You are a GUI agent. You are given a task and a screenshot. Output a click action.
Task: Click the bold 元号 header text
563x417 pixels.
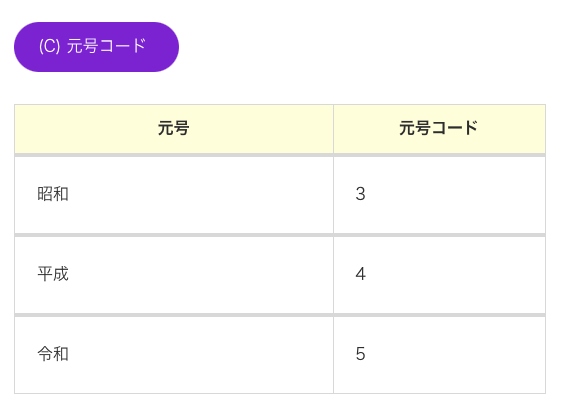click(173, 128)
